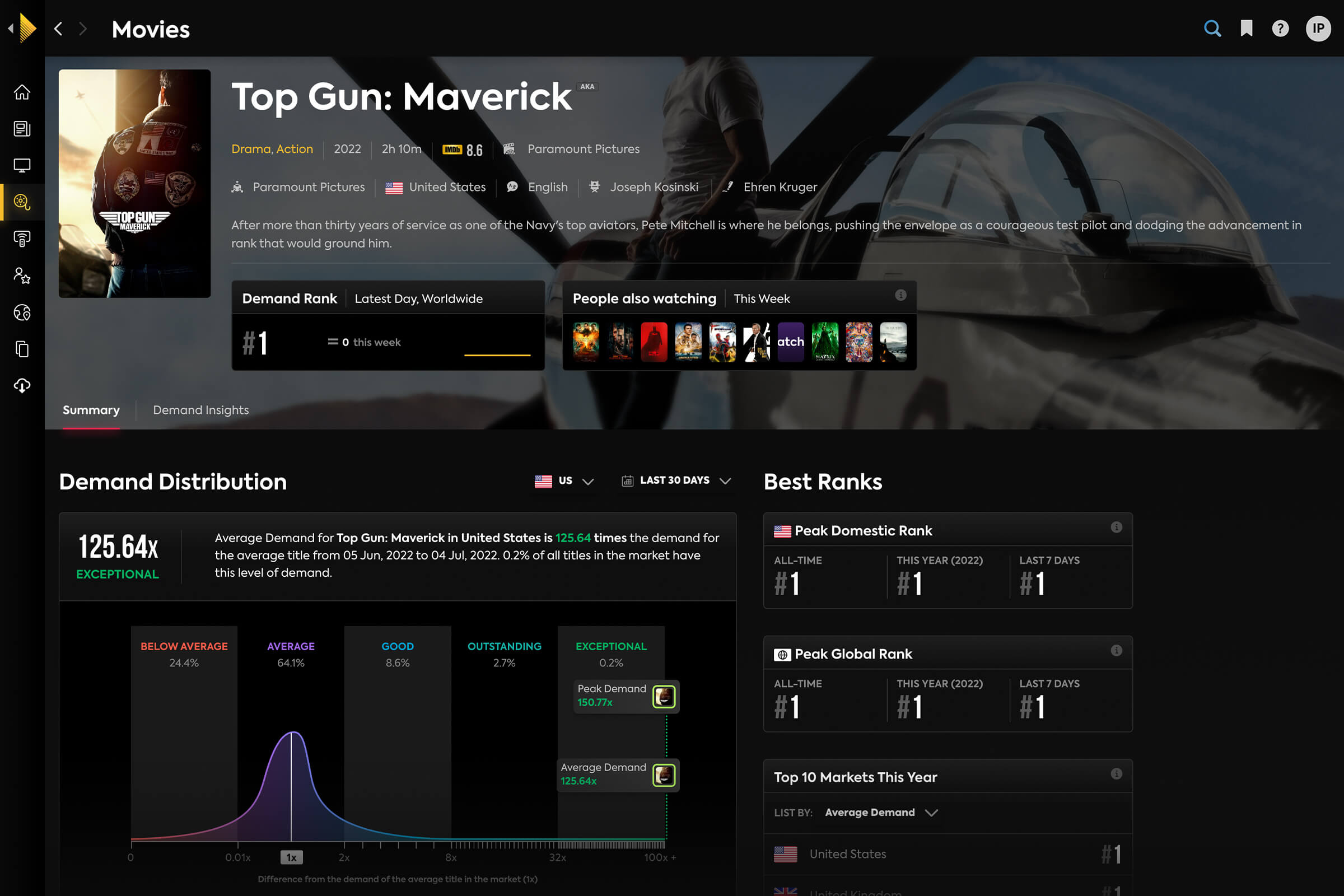The width and height of the screenshot is (1344, 896).
Task: Open the TV monitor sidebar icon
Action: pos(22,165)
